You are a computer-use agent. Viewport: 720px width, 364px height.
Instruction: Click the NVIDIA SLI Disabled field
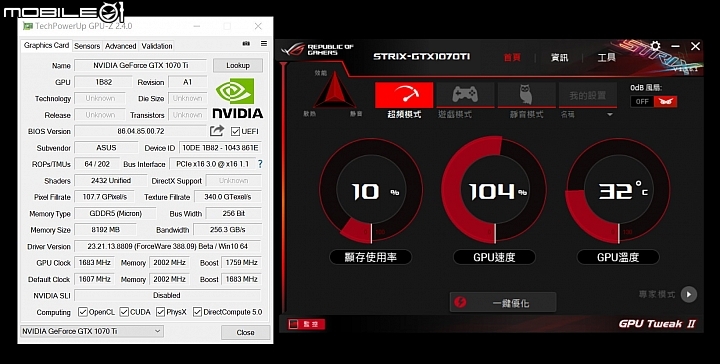(x=168, y=295)
